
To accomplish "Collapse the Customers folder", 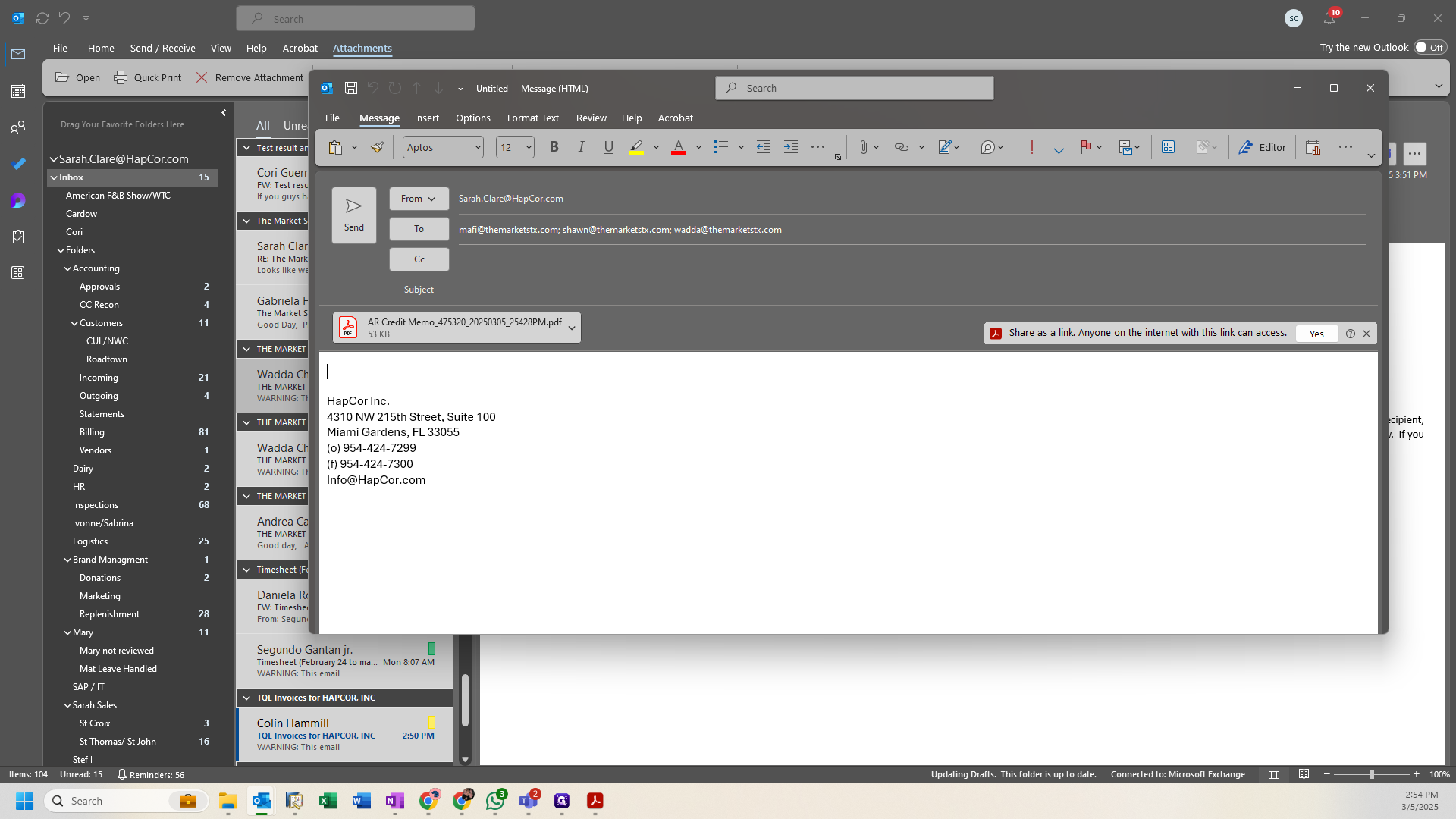I will tap(74, 323).
